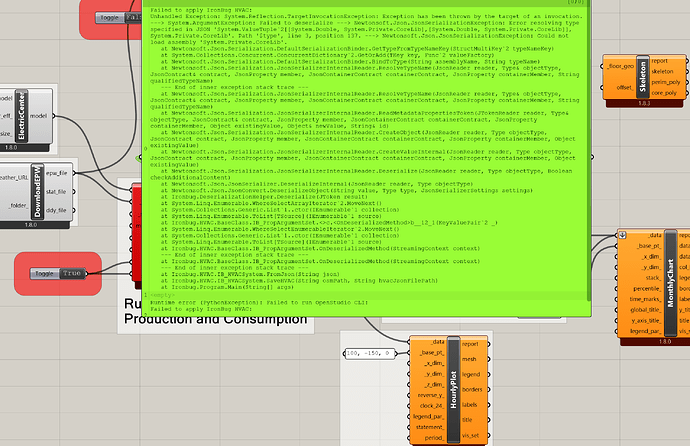Click the percentile_ input of MonthlyChart
This screenshot has width=690, height=446.
click(x=647, y=289)
